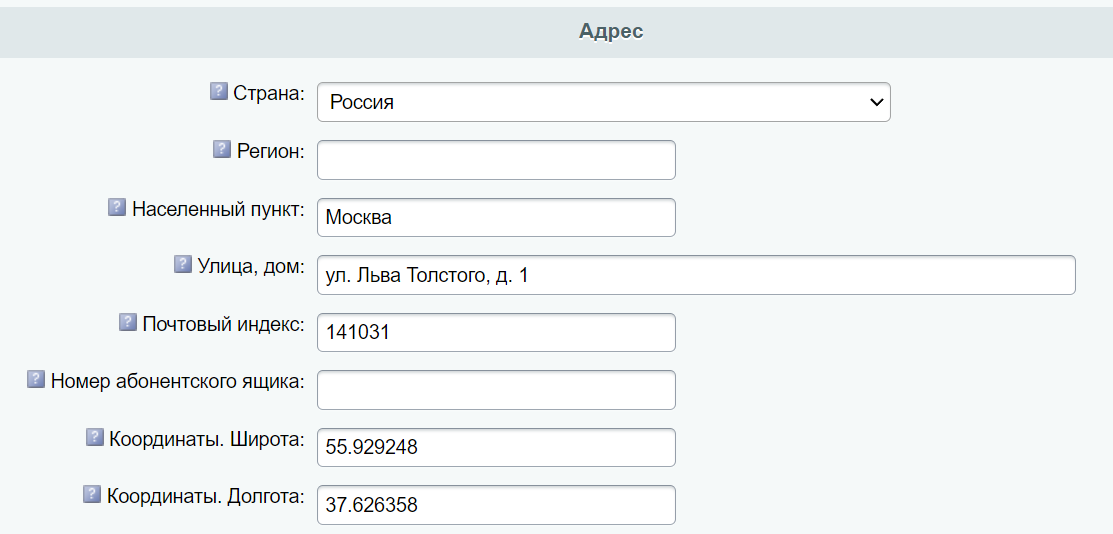This screenshot has height=534, width=1113.
Task: Show help for Почтовый индекс field
Action: tap(128, 322)
